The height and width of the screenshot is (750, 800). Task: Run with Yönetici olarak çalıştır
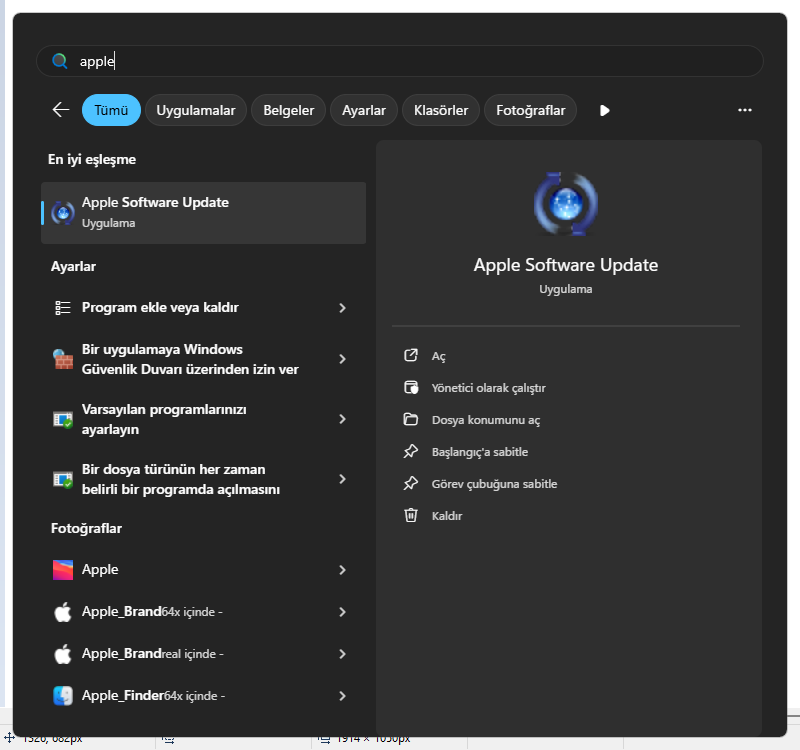click(488, 388)
